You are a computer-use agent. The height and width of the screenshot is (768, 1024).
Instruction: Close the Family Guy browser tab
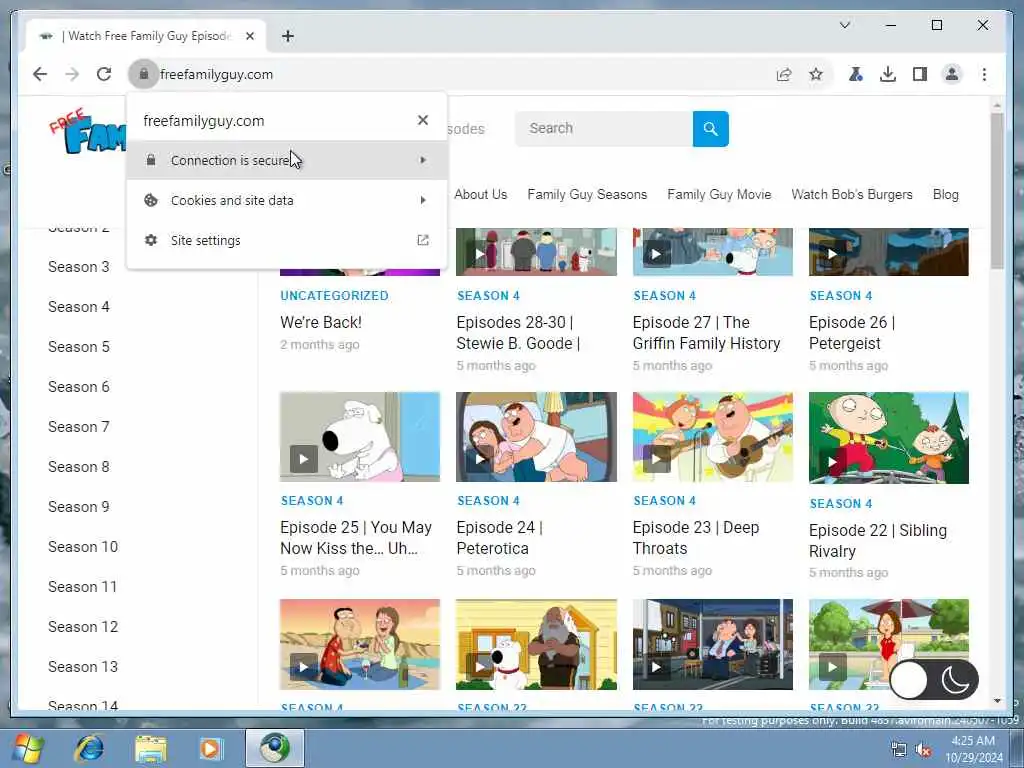click(249, 36)
